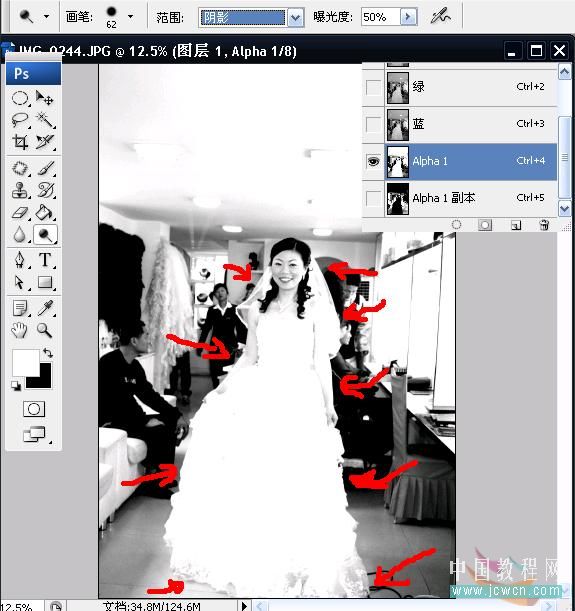Click the white foreground color swatch
The height and width of the screenshot is (611, 575).
coord(24,361)
